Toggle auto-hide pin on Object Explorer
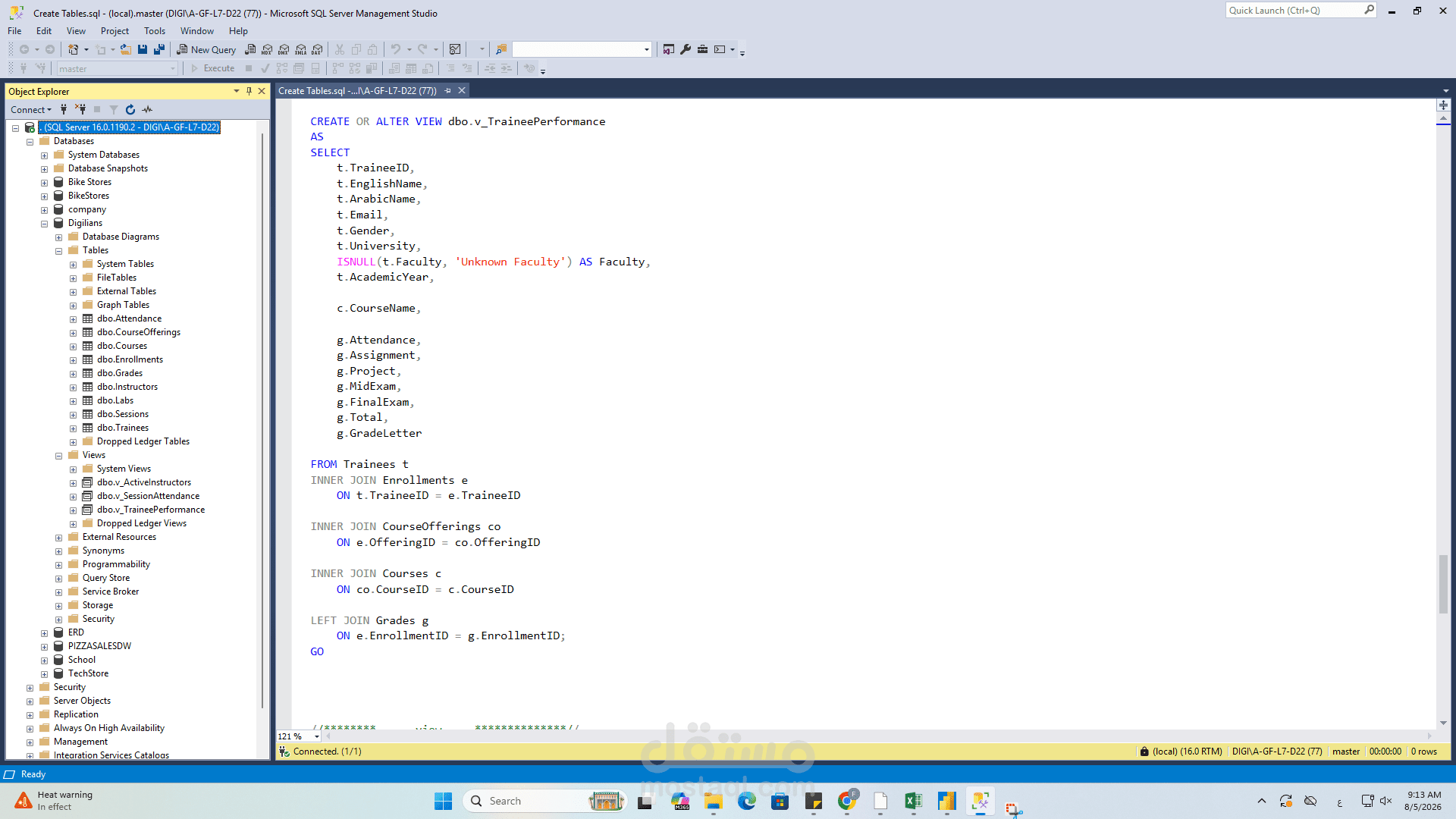Image resolution: width=1456 pixels, height=819 pixels. (249, 91)
